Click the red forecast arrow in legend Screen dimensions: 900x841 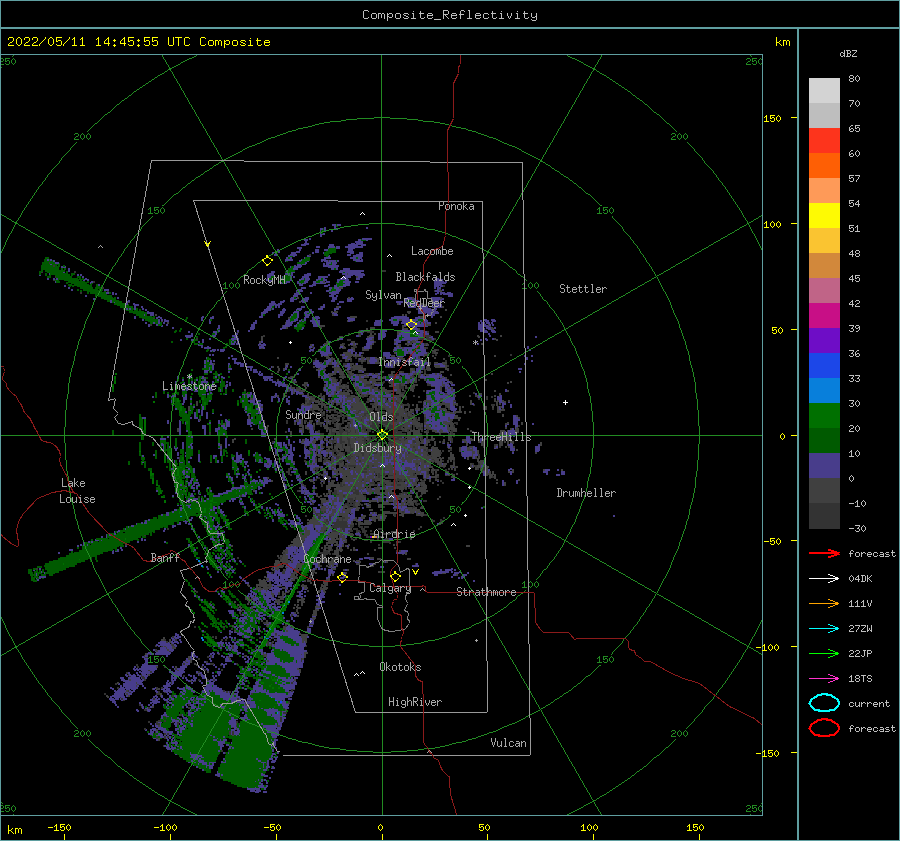click(824, 553)
